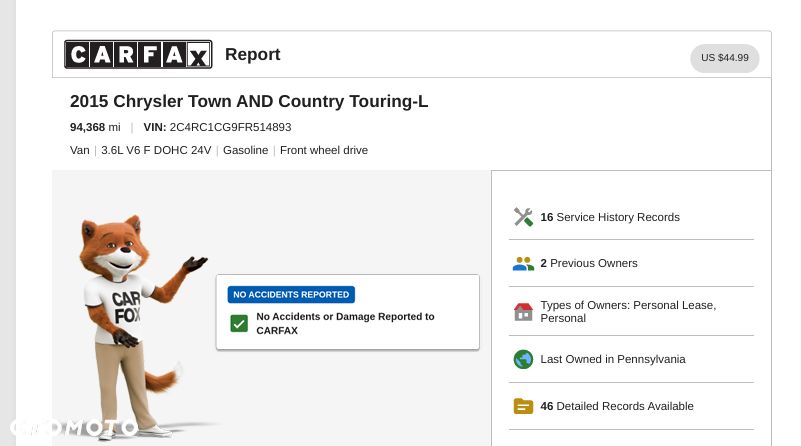Viewport: 801px width, 446px height.
Task: Click the VIN number 2C4RC1CG9FR514893
Action: point(230,127)
